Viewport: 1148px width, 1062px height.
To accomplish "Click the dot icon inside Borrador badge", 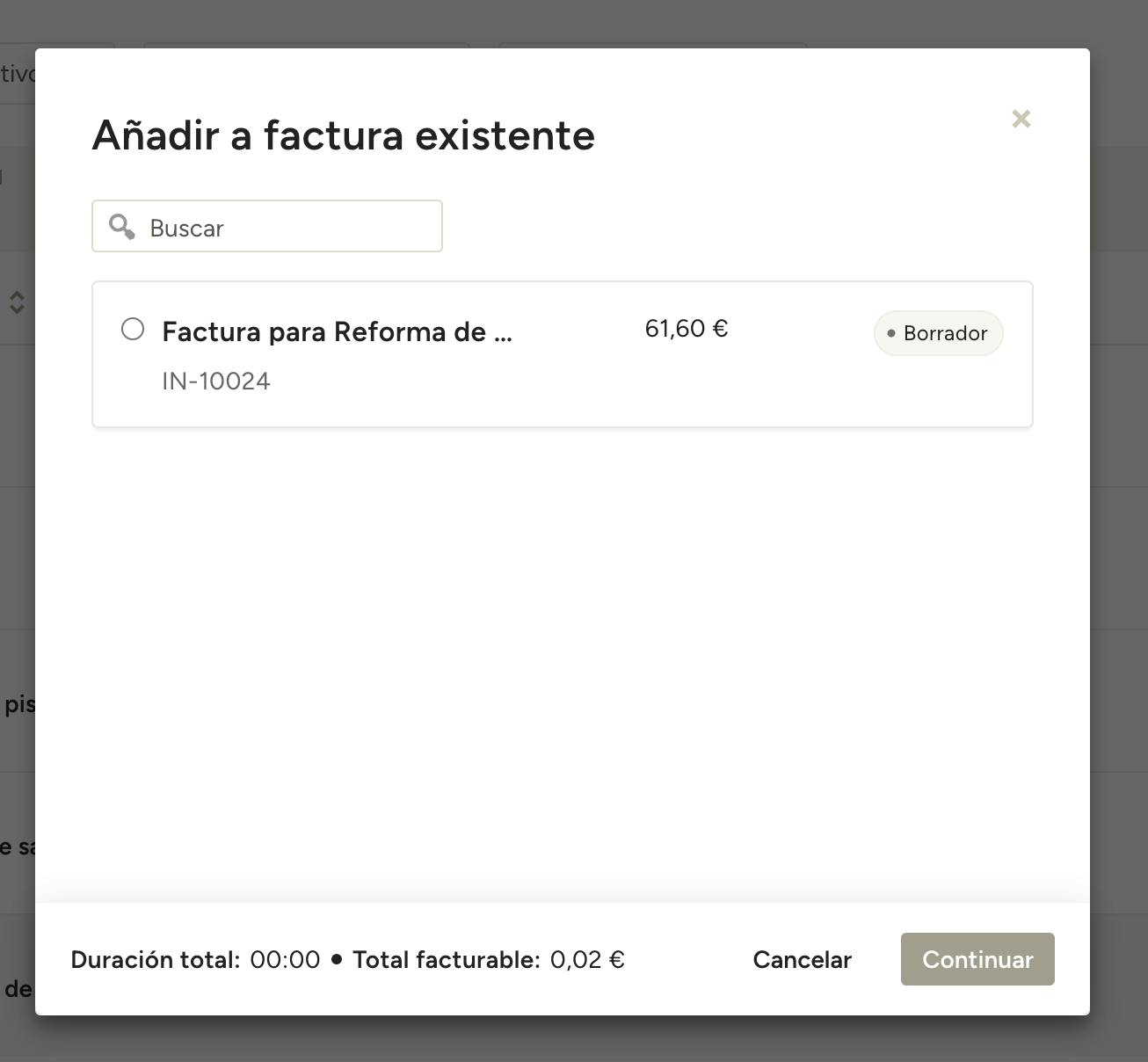I will [x=891, y=333].
